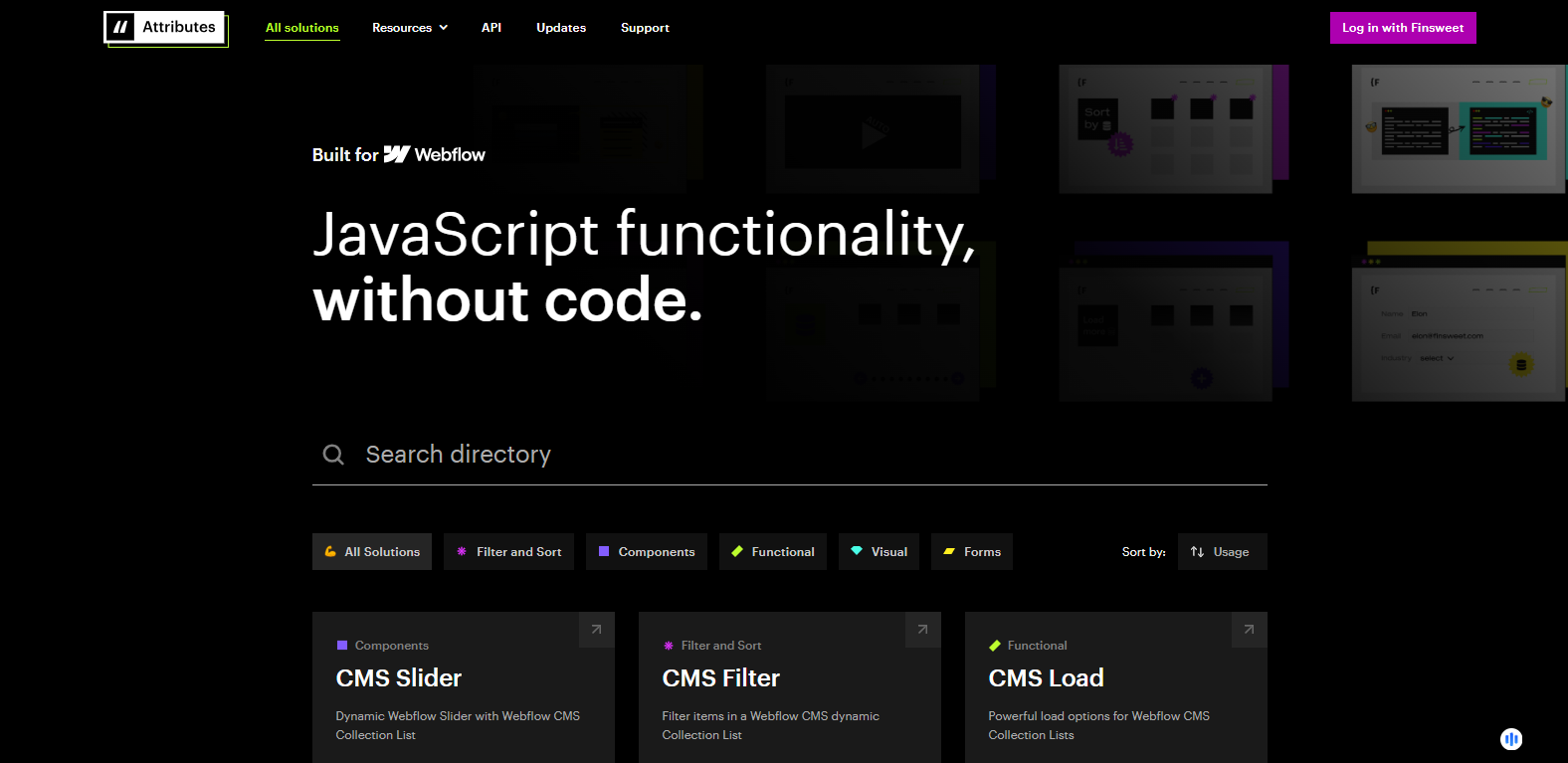This screenshot has height=763, width=1568.
Task: Select the Filter and Sort category tab
Action: (508, 552)
